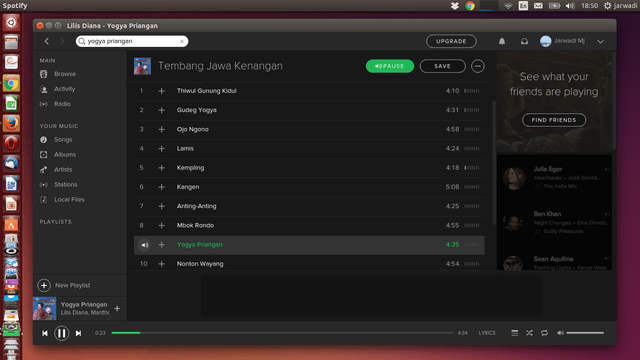
Task: Open the play queue icon
Action: tap(515, 333)
